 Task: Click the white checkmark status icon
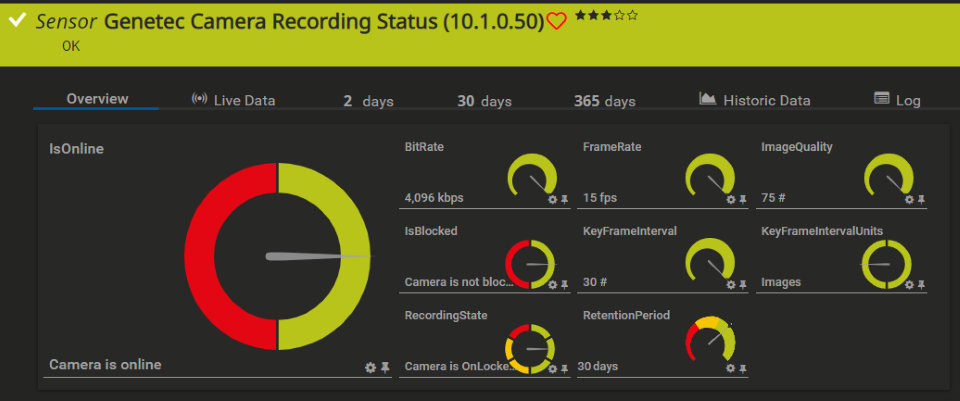click(17, 20)
